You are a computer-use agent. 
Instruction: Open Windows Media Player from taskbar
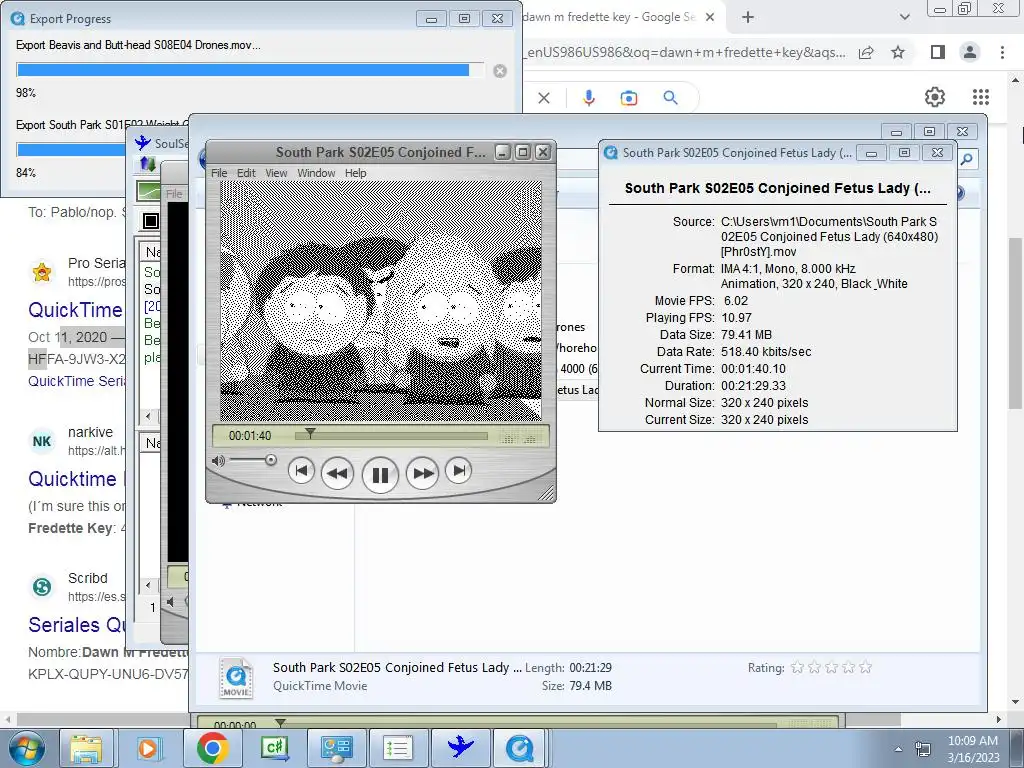[x=148, y=748]
